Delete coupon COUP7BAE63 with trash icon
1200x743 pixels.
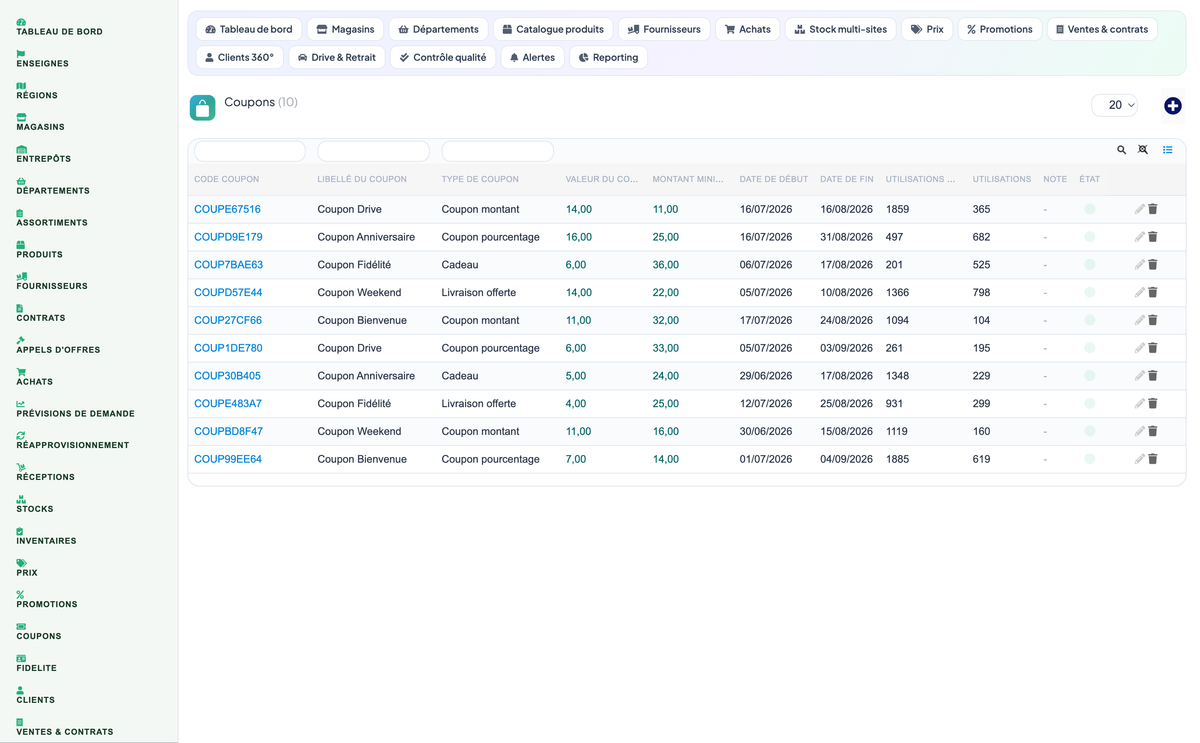click(x=1153, y=265)
